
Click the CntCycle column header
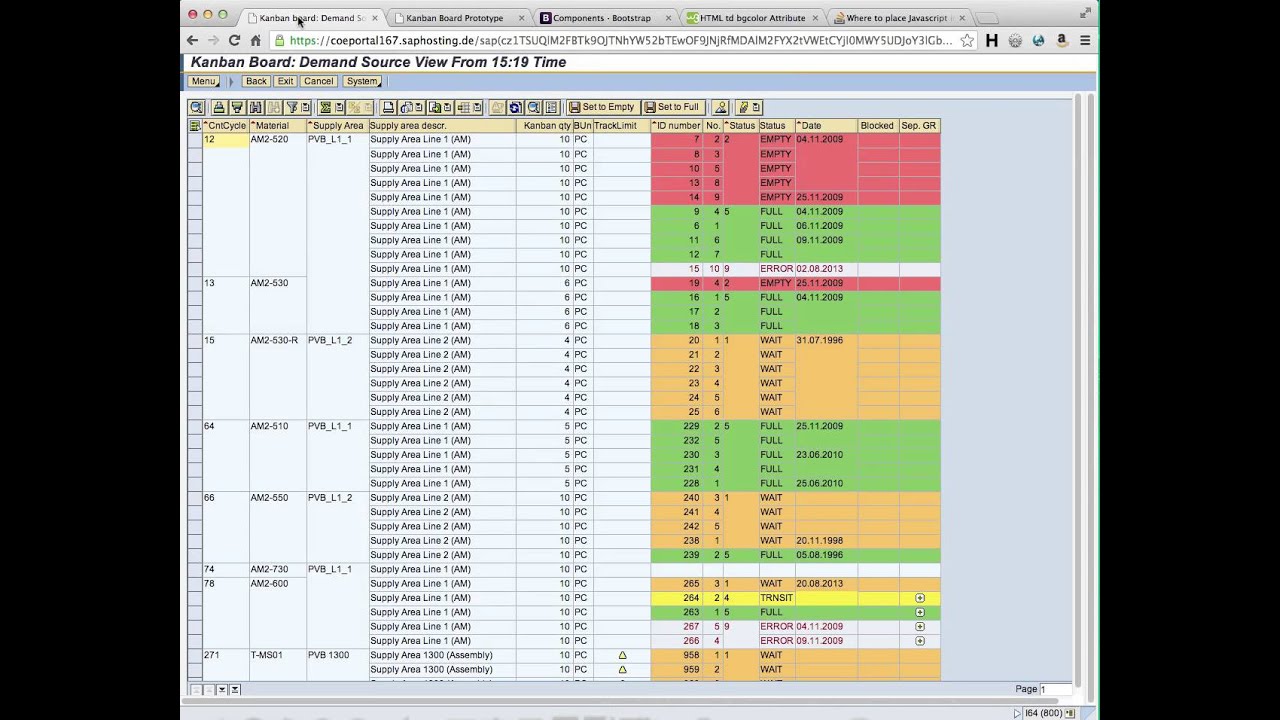(225, 126)
